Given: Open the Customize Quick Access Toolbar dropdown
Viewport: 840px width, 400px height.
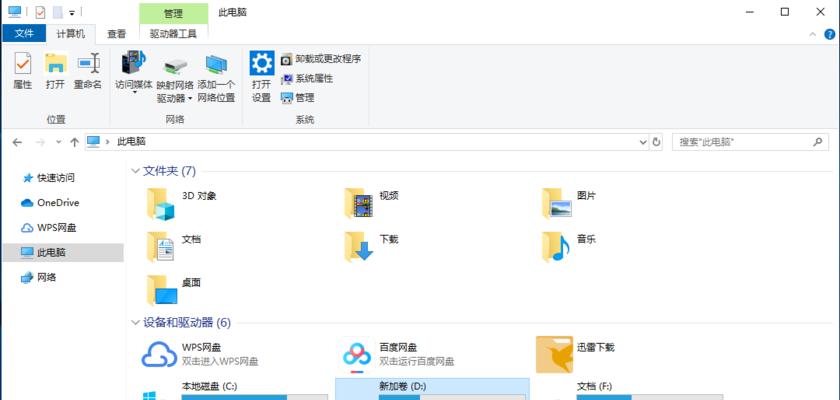Looking at the screenshot, I should point(72,12).
